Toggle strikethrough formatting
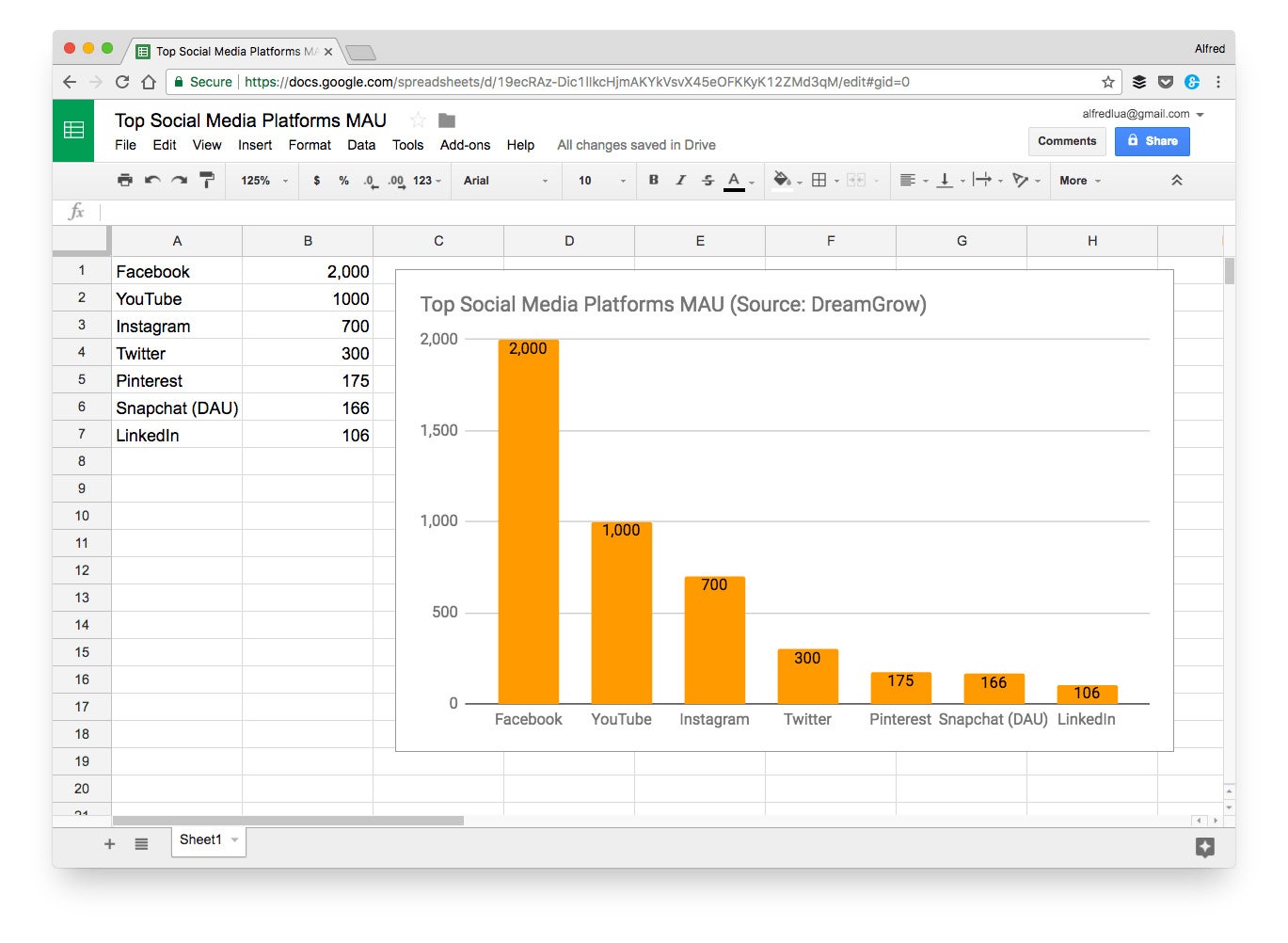 (x=708, y=180)
